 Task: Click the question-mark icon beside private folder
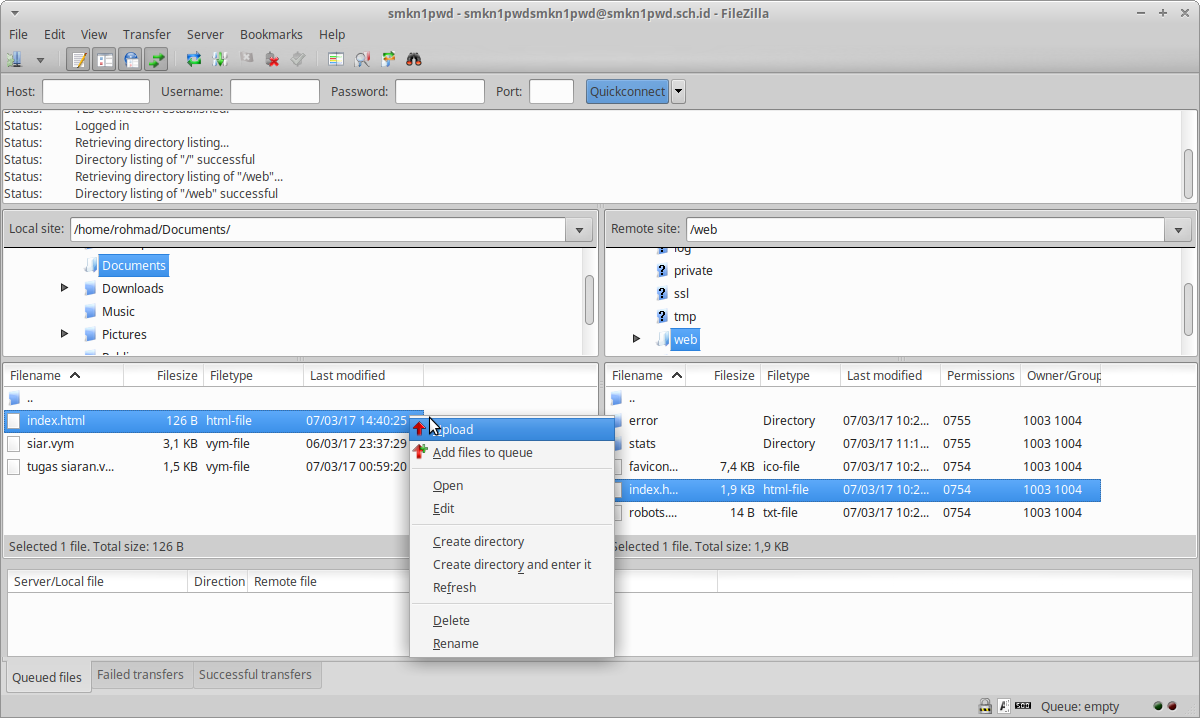coord(662,270)
